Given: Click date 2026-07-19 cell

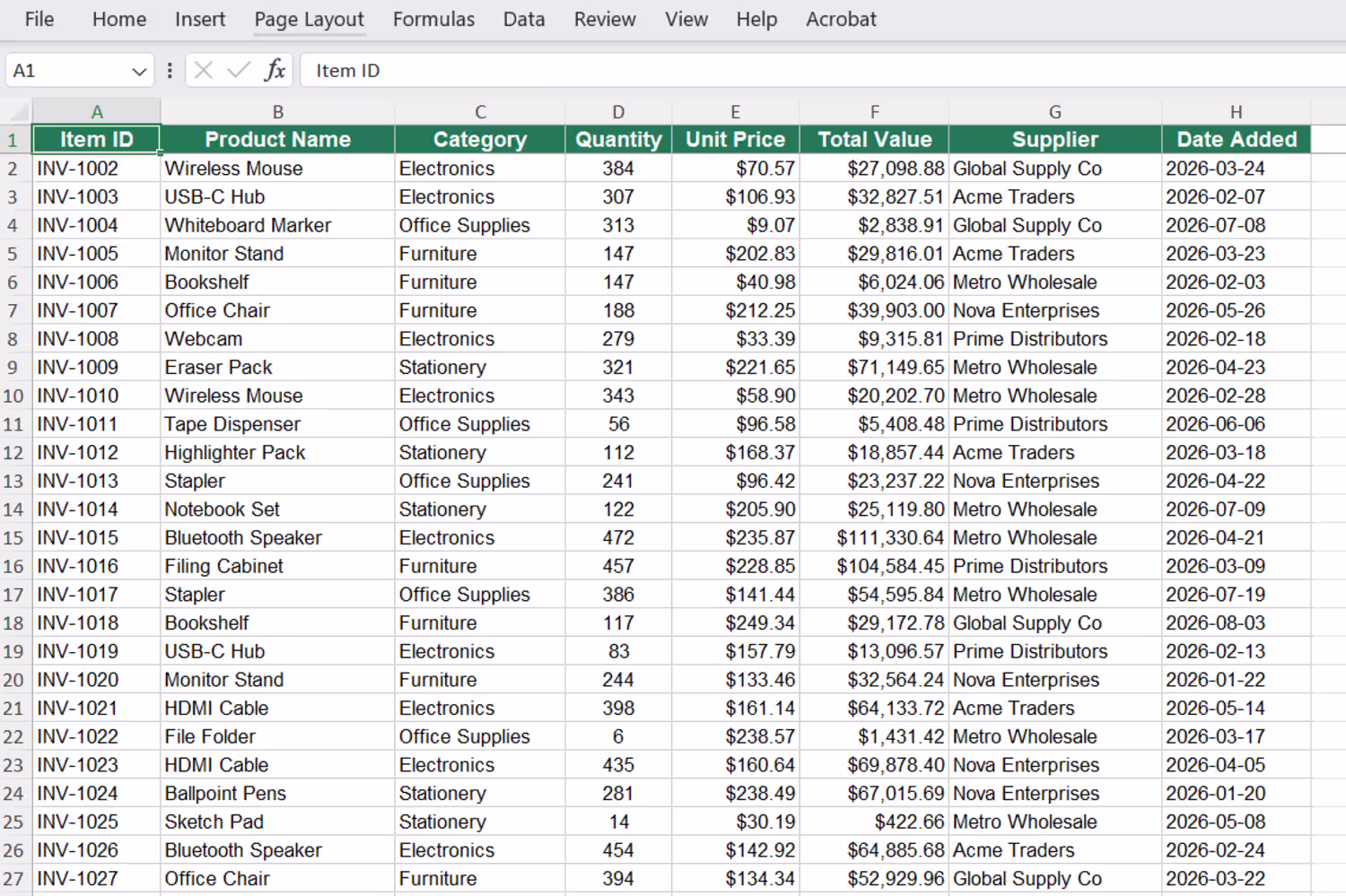Looking at the screenshot, I should point(1237,595).
